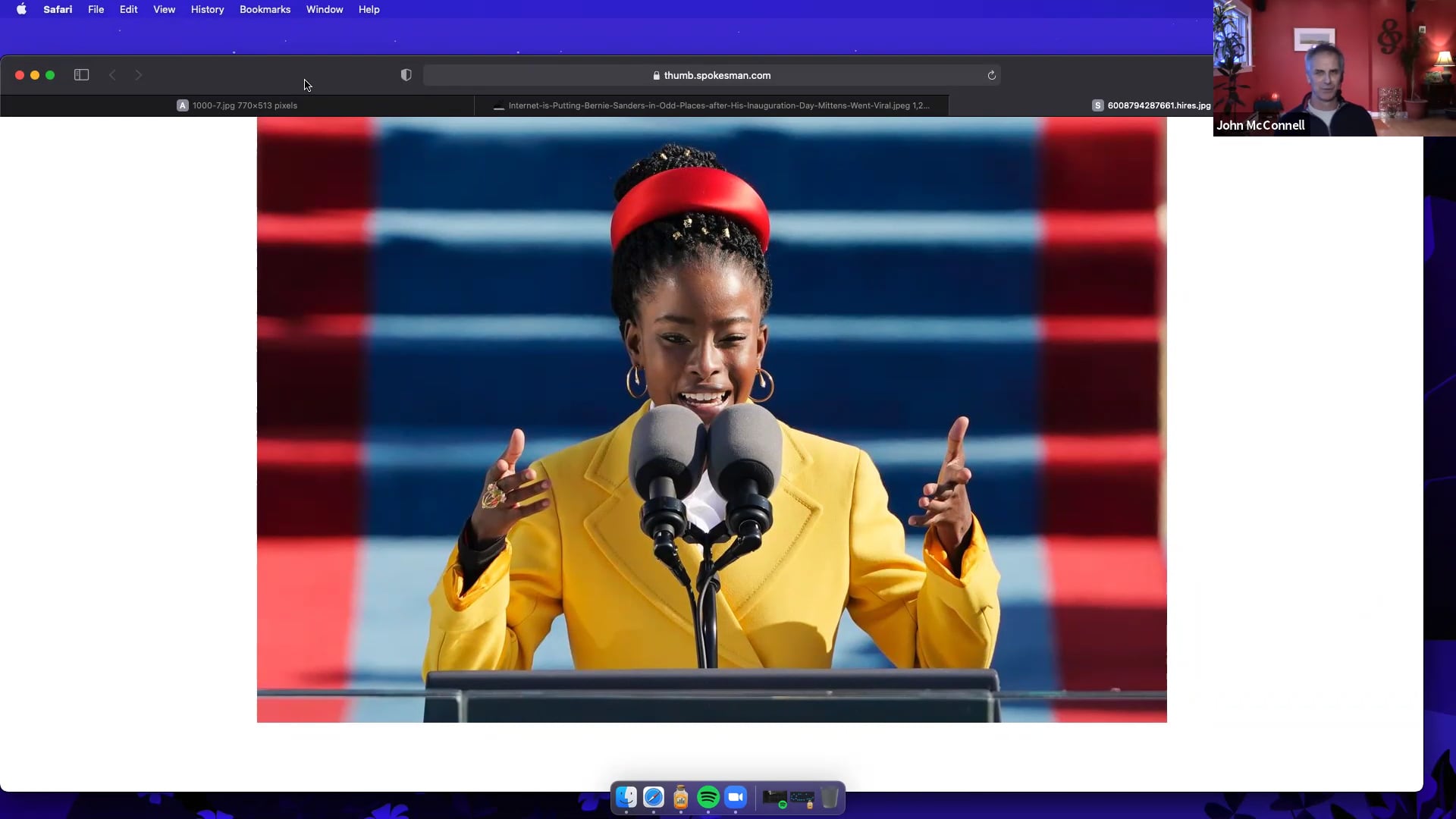This screenshot has height=819, width=1456.
Task: Expand the View menu
Action: (x=164, y=9)
